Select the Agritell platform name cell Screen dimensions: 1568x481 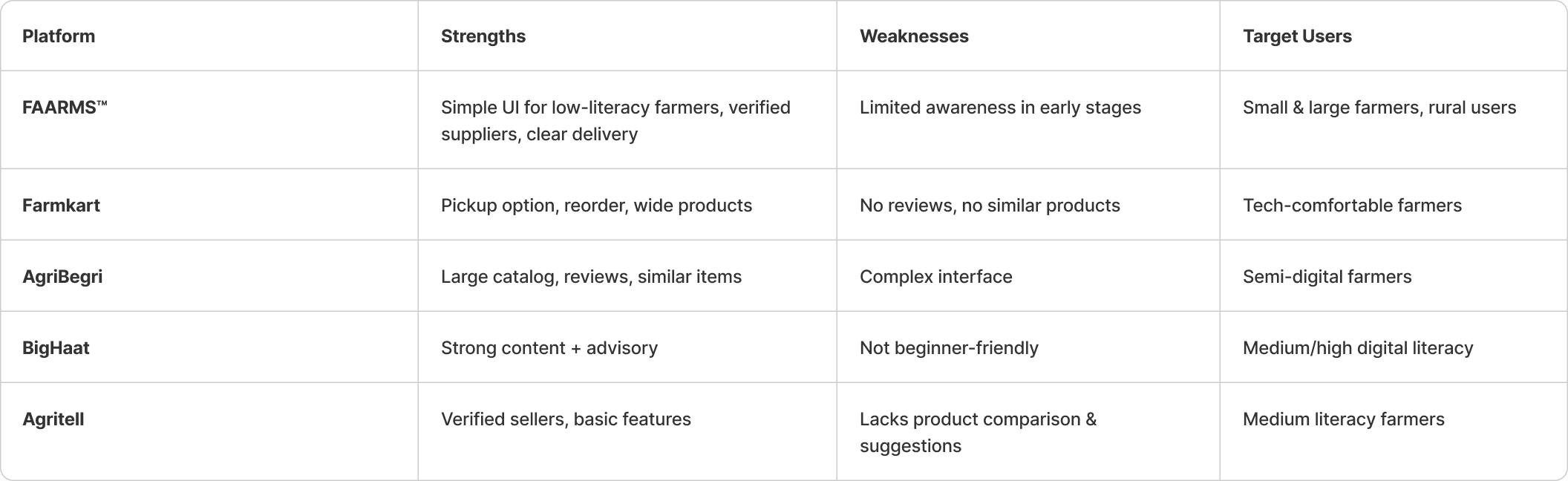coord(53,419)
